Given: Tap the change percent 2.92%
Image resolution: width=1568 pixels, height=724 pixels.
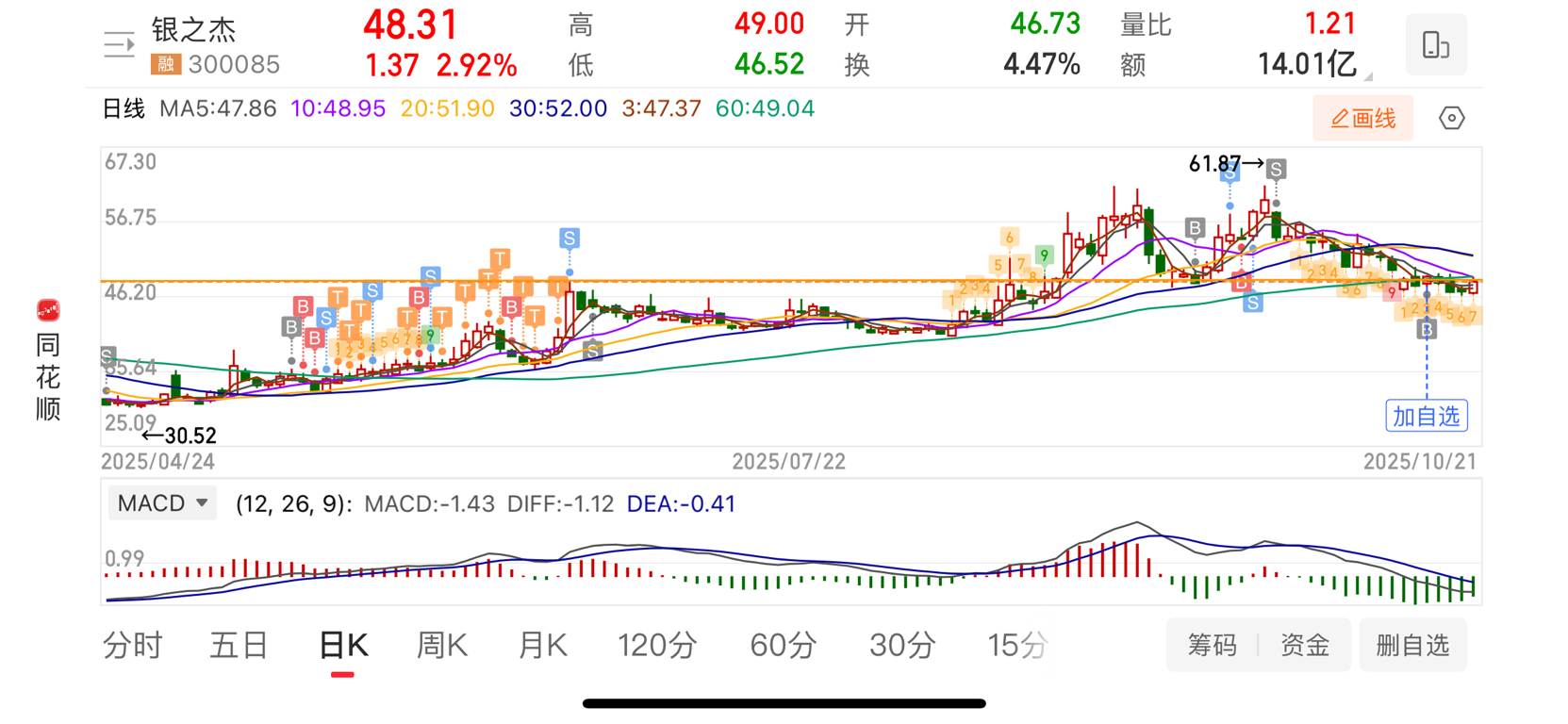Looking at the screenshot, I should click(476, 65).
